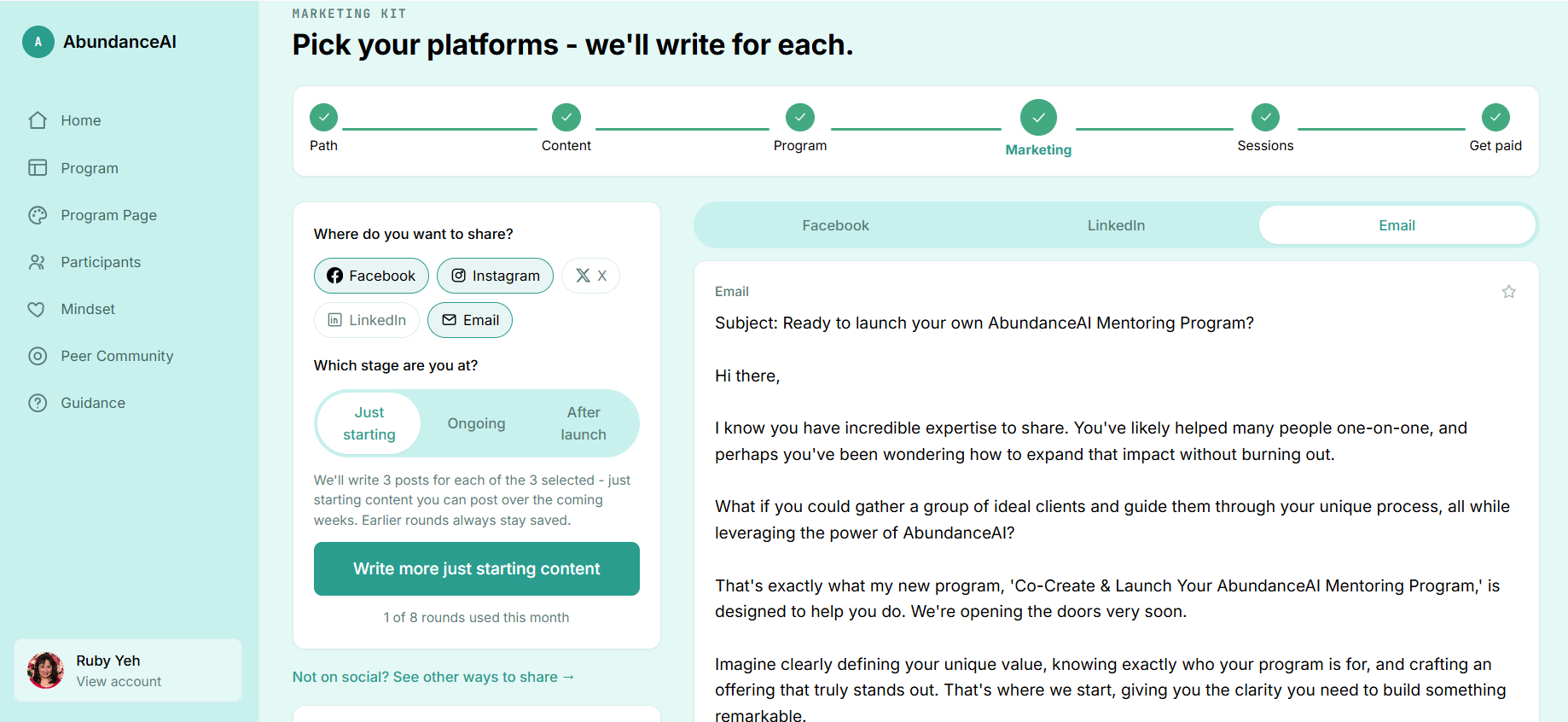Switch to the LinkedIn preview tab
Screen dimensions: 1568x722
(x=1116, y=225)
